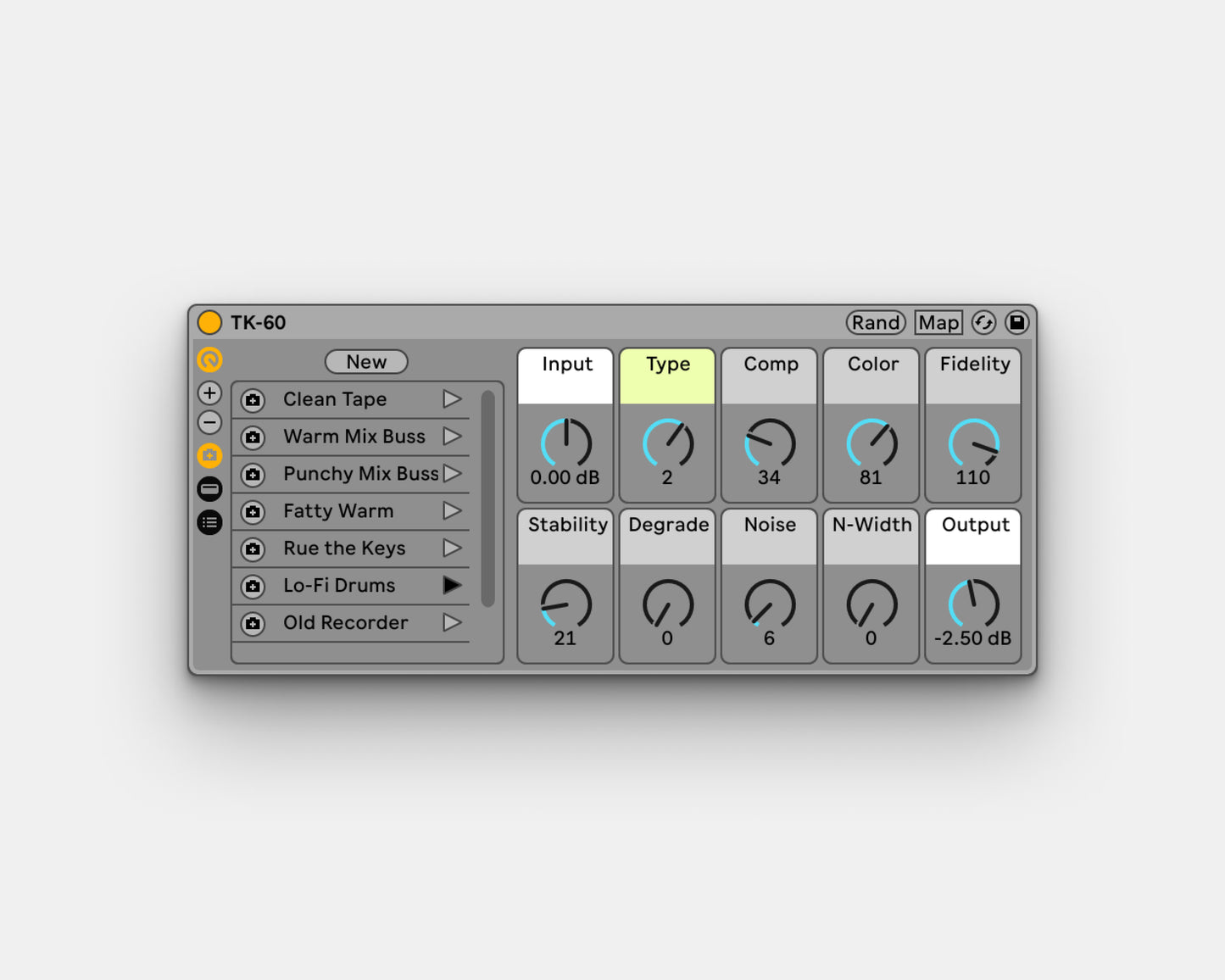The height and width of the screenshot is (980, 1225).
Task: Click the hot-swap preset icon in title bar
Action: pos(983,323)
